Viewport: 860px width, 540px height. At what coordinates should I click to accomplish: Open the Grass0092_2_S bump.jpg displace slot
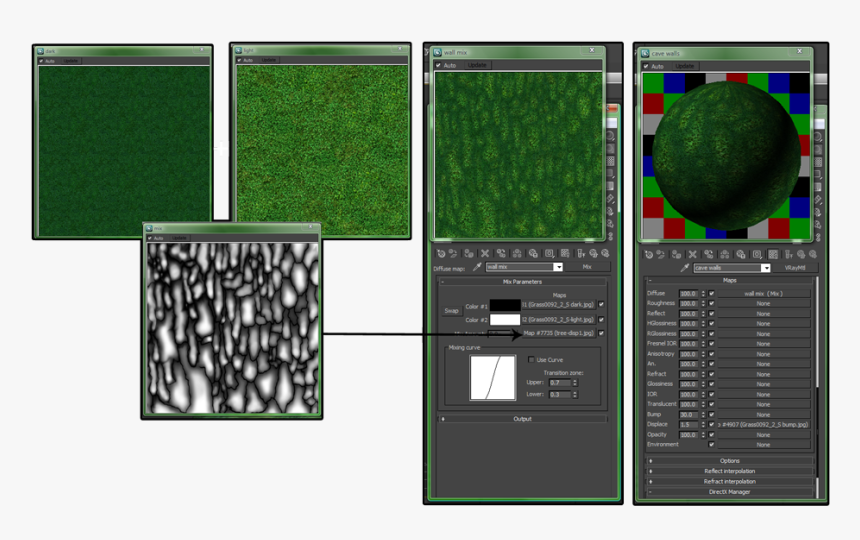(763, 424)
